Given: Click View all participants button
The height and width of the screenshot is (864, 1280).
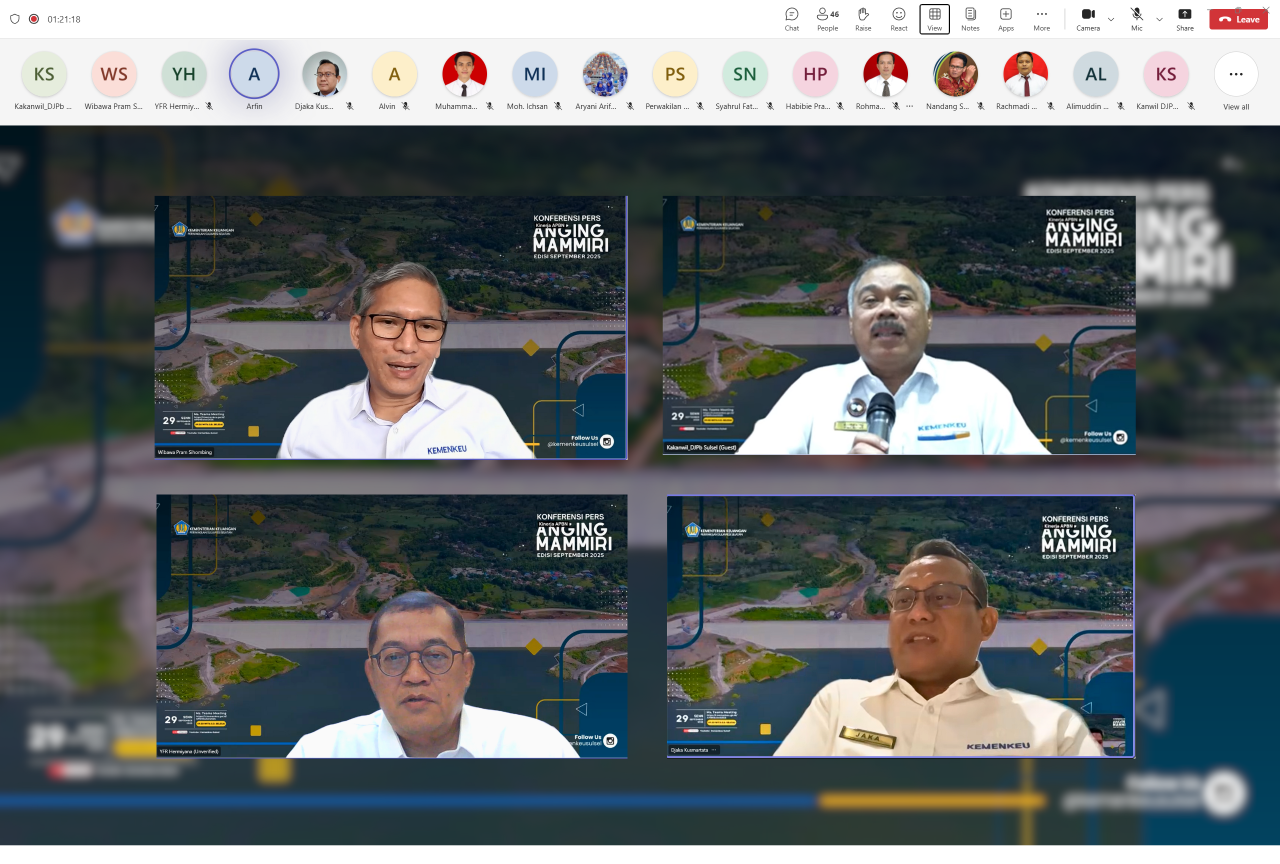Looking at the screenshot, I should [1236, 80].
